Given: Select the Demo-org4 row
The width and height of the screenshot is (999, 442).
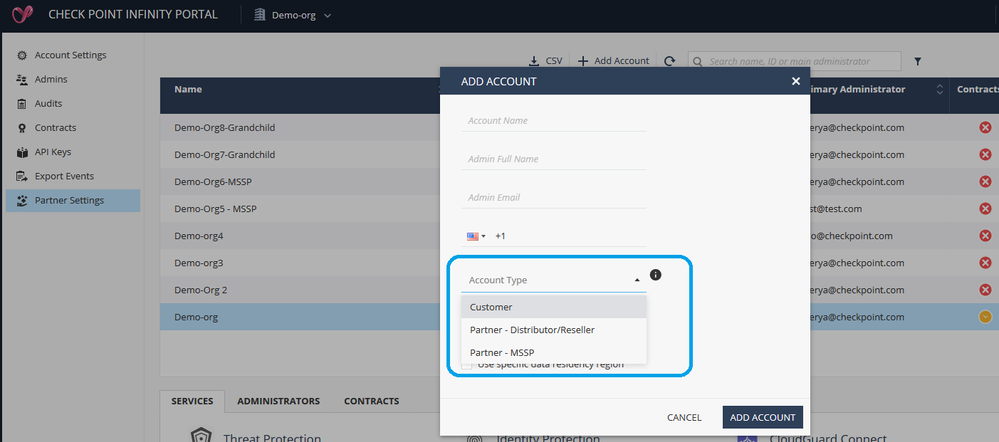Looking at the screenshot, I should [x=300, y=236].
